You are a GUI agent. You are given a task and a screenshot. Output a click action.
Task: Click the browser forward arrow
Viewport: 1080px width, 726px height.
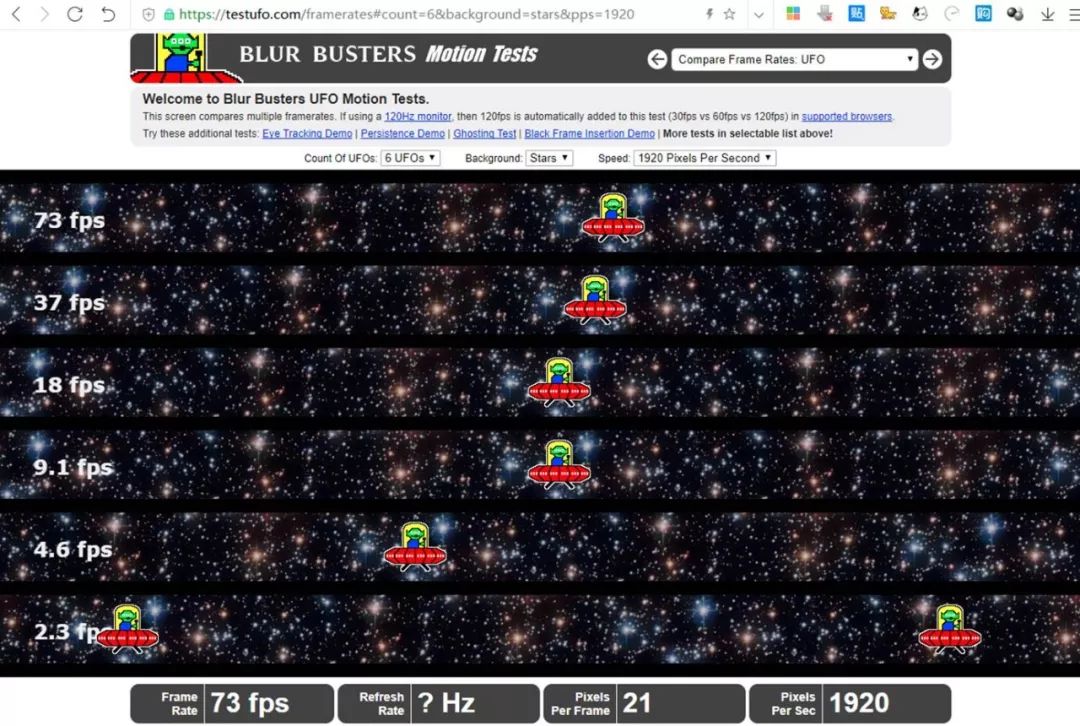point(45,14)
